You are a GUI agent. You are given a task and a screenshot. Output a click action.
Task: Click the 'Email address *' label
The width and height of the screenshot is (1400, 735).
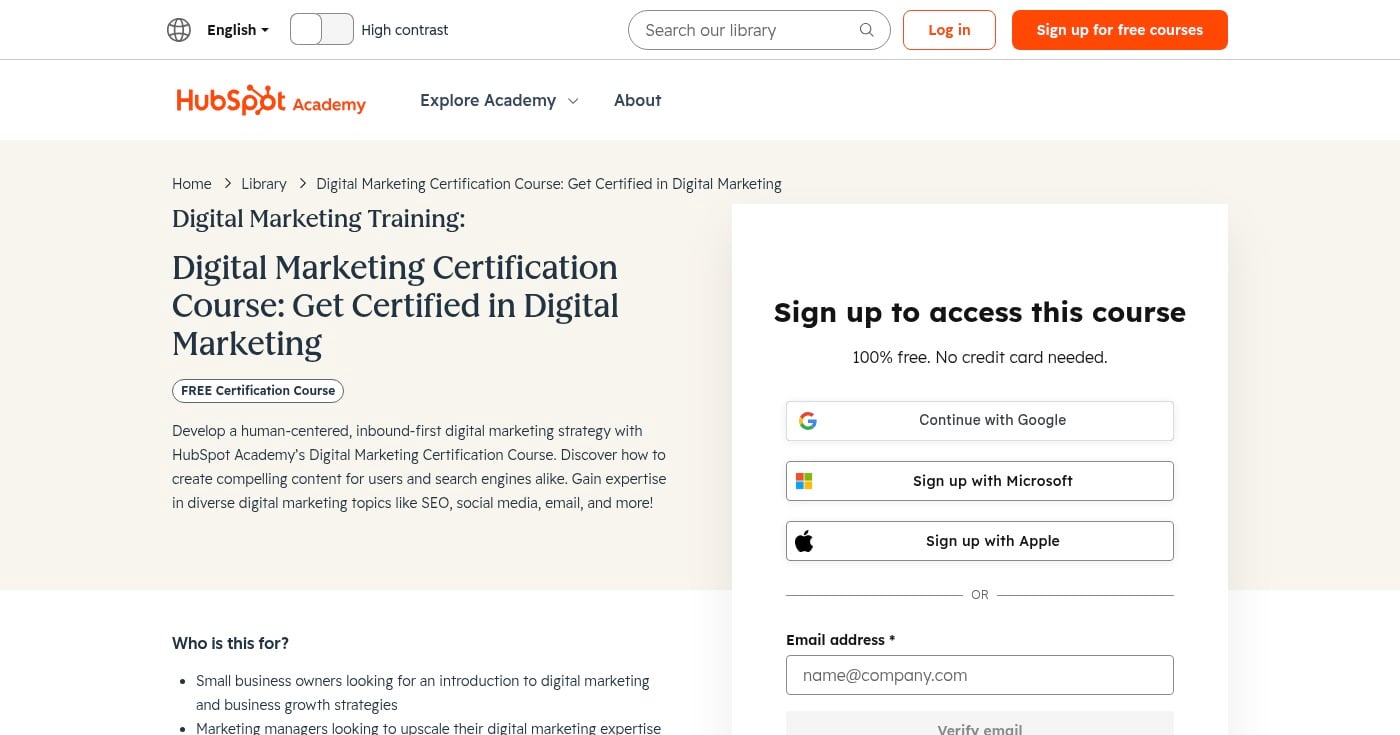(x=841, y=640)
